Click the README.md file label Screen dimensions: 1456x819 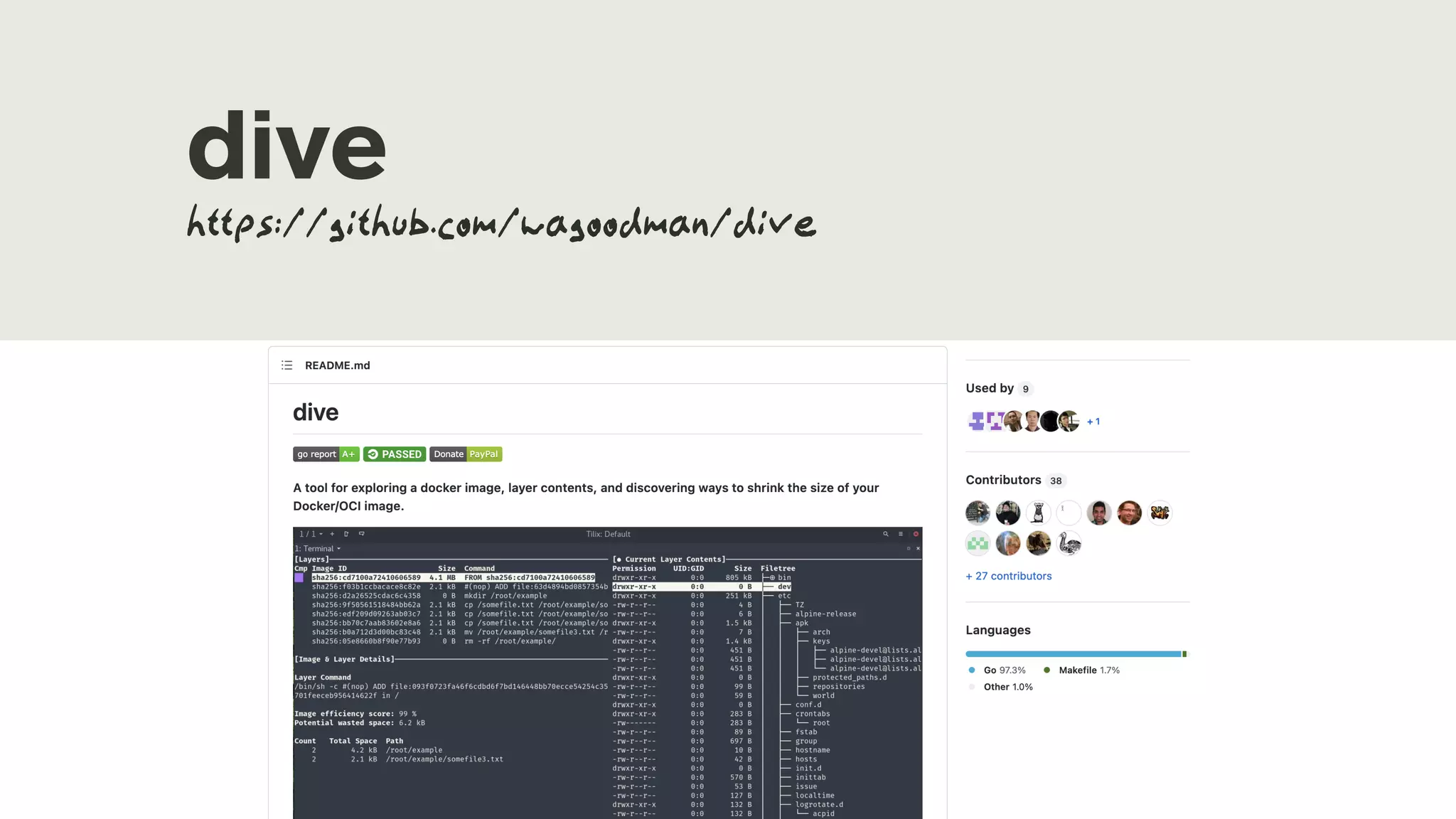[x=338, y=365]
